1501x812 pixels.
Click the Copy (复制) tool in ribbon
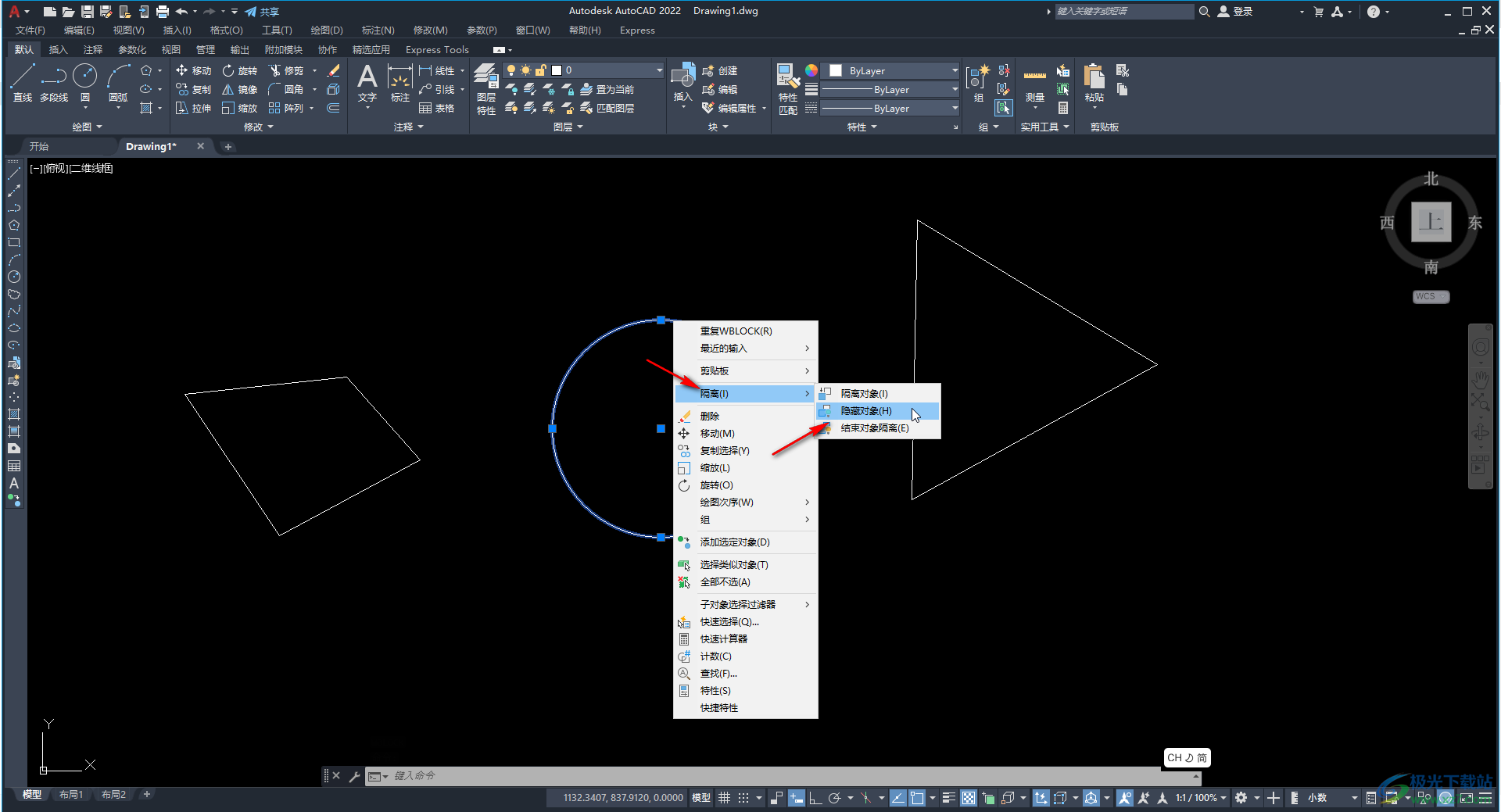tap(193, 89)
